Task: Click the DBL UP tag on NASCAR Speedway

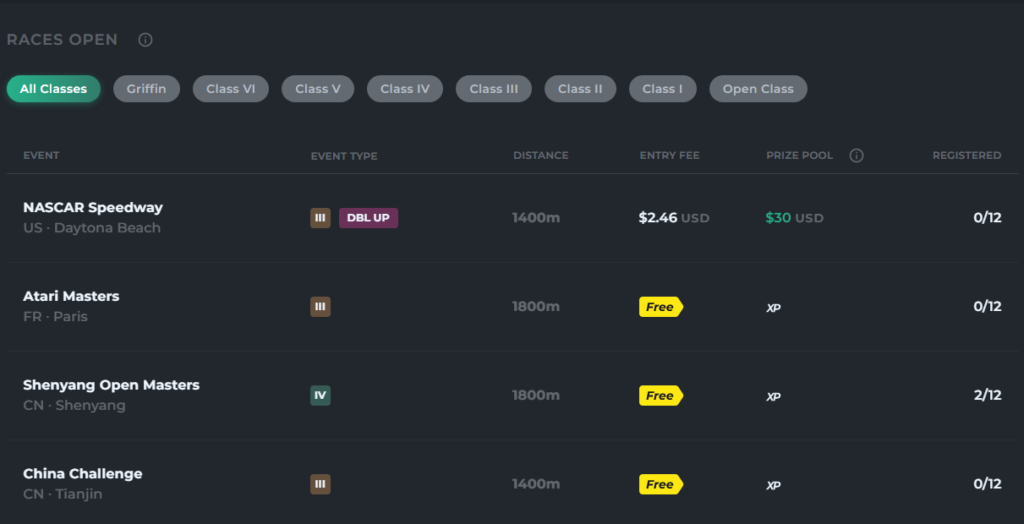Action: pos(368,218)
